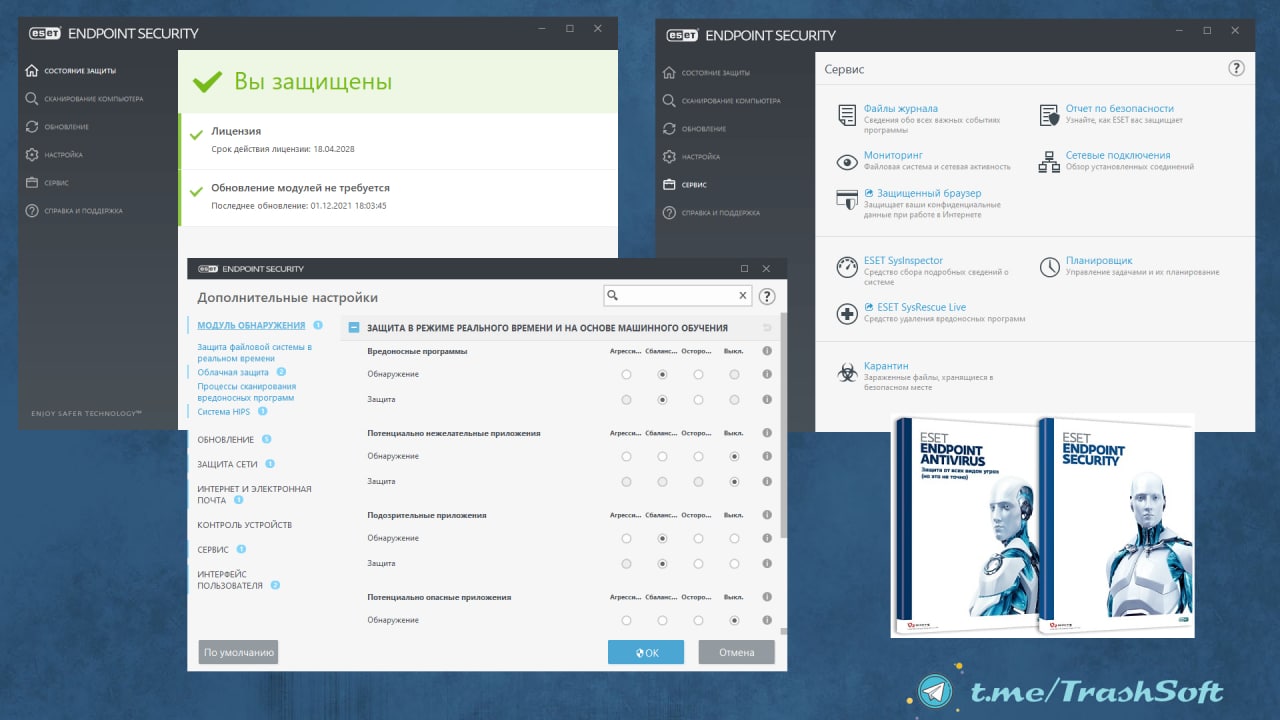Click the search field in Дополнительные настройки

pyautogui.click(x=678, y=296)
